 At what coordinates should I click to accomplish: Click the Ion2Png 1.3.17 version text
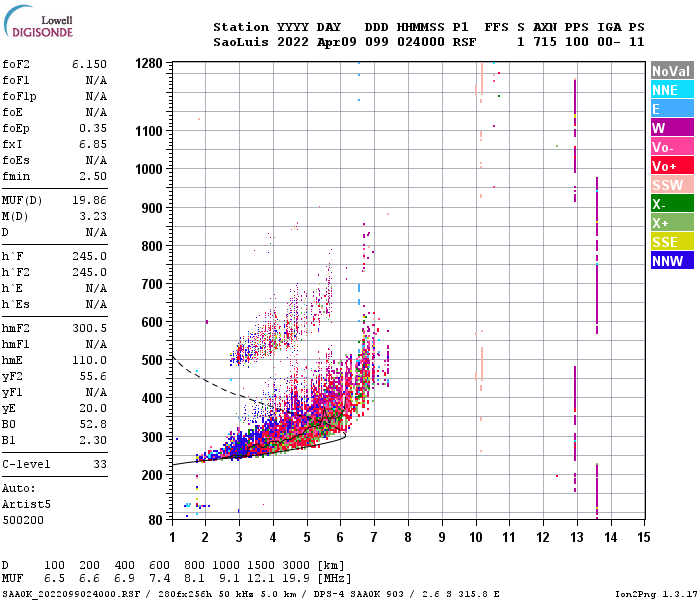656,594
